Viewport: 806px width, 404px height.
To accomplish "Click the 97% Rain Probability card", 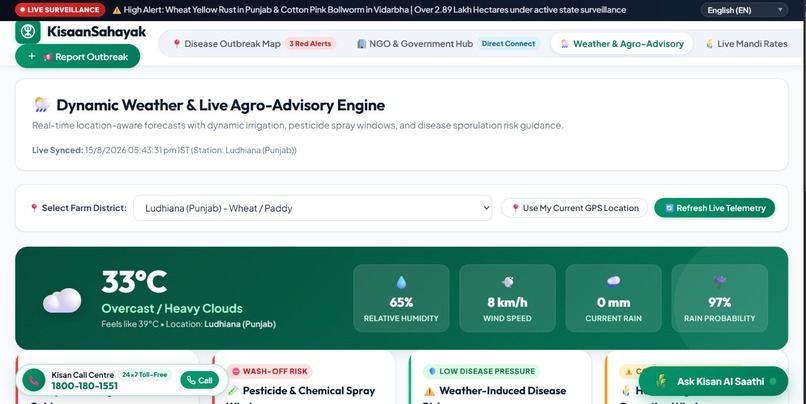I will 720,298.
